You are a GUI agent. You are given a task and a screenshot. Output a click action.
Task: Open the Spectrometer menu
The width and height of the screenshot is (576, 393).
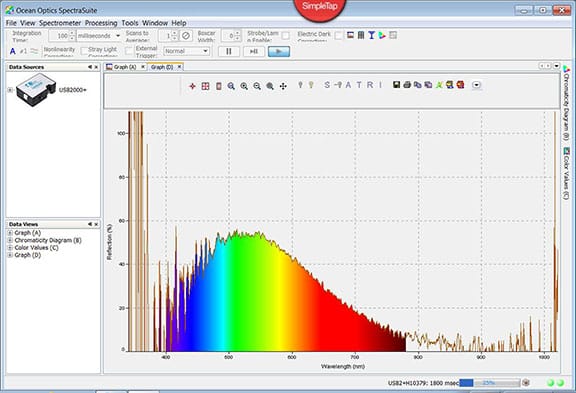(x=60, y=23)
